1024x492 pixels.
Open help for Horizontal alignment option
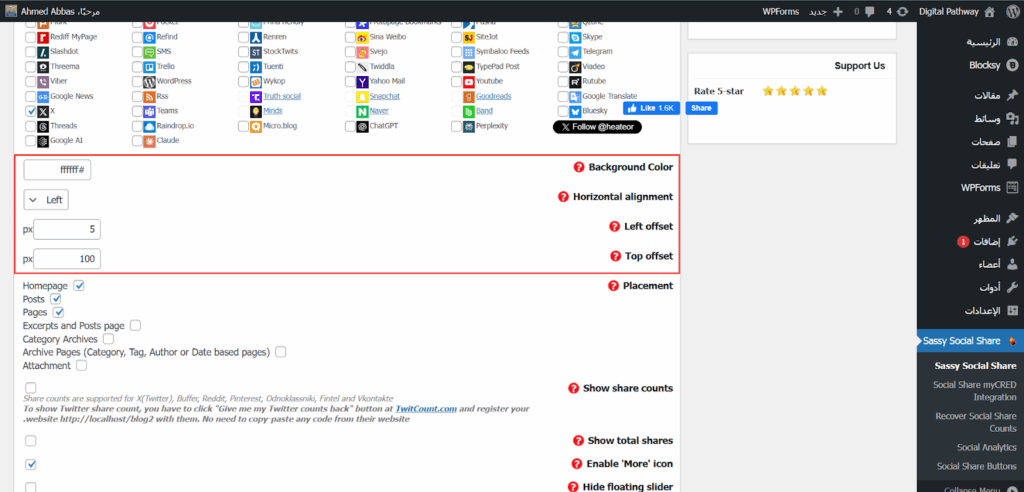point(564,197)
